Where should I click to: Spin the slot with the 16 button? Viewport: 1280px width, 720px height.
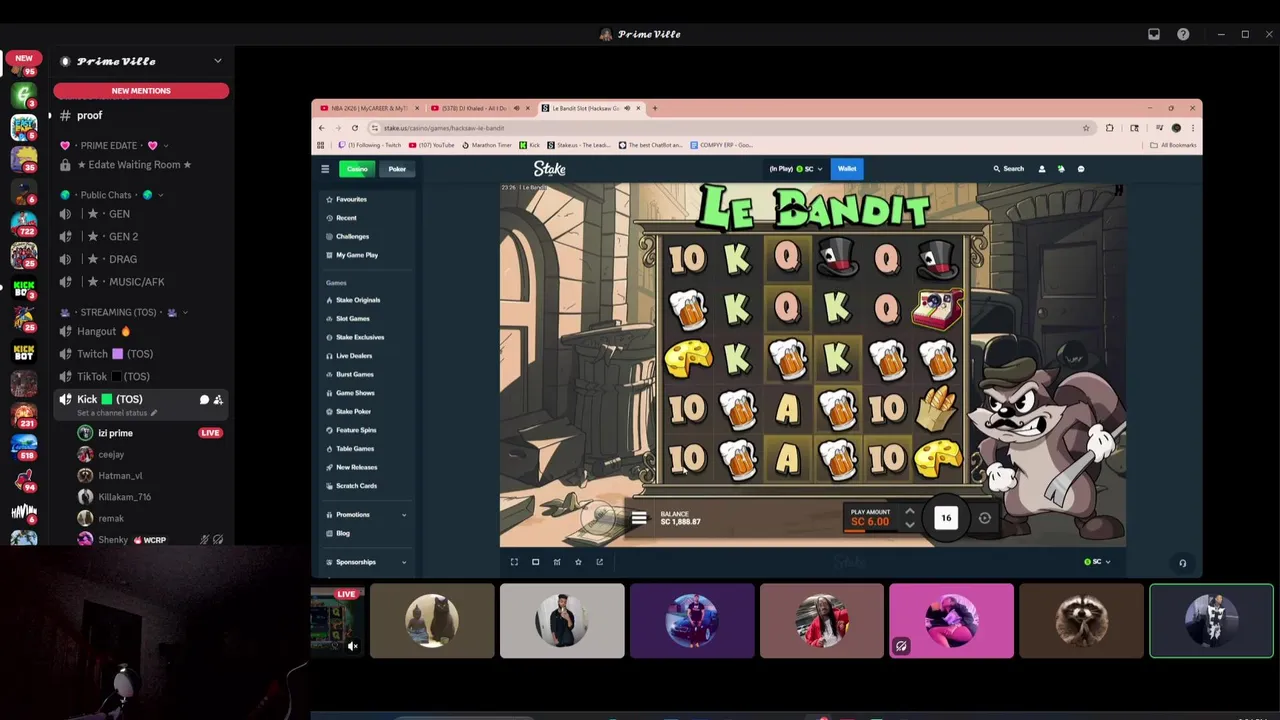tap(945, 518)
